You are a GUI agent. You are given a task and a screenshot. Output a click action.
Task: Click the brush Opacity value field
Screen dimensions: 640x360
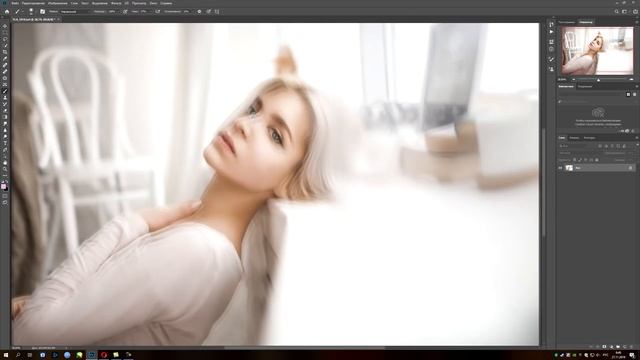click(x=112, y=12)
